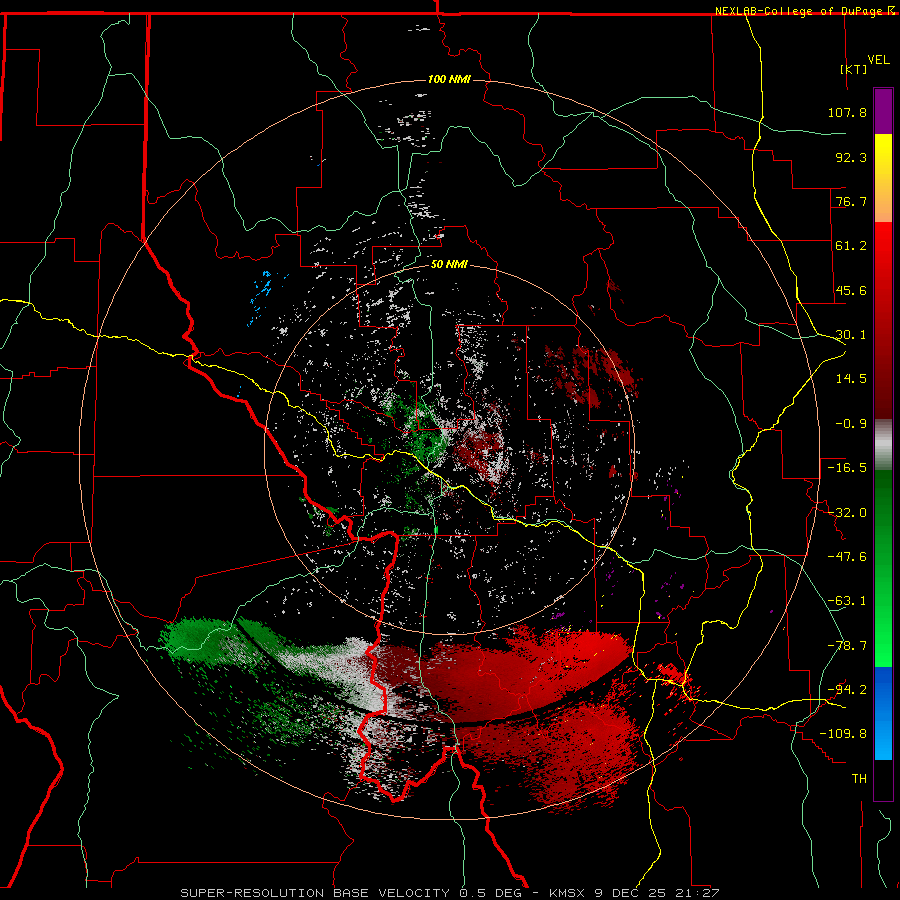The image size is (900, 900).
Task: Select the 30.1 scale value
Action: click(851, 335)
